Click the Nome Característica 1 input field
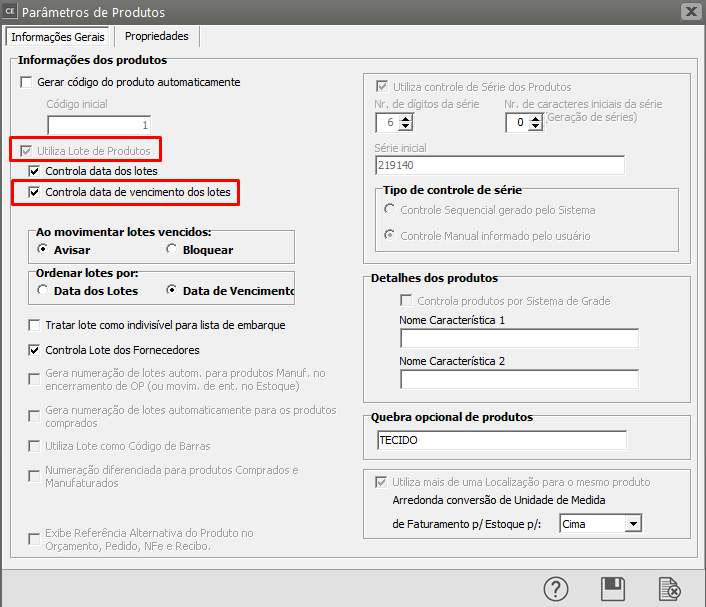Image resolution: width=706 pixels, height=607 pixels. pos(518,338)
